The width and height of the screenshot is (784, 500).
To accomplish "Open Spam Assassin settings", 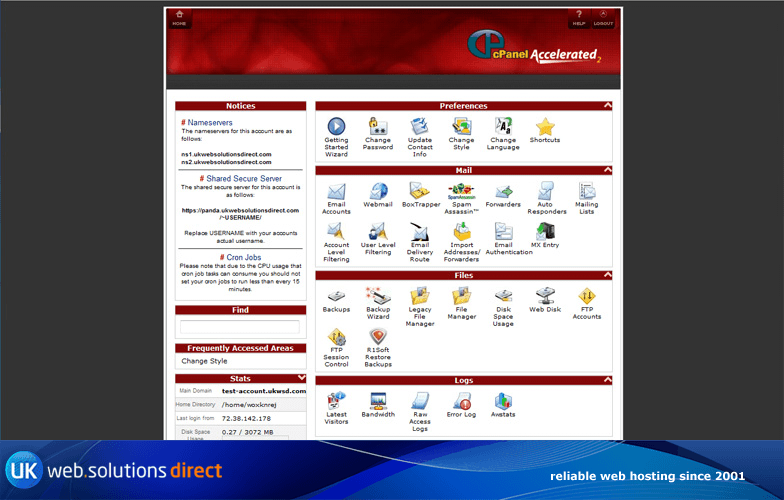I will [461, 191].
